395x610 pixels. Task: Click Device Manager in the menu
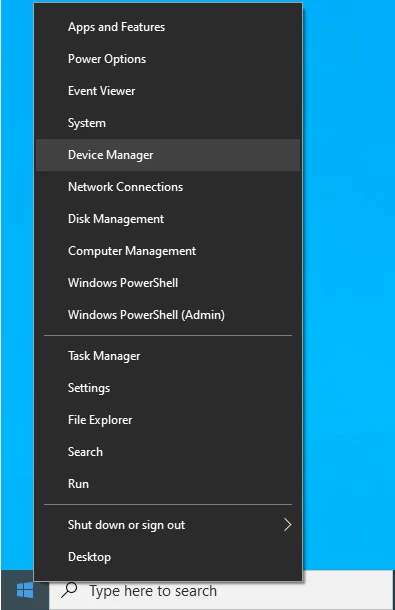click(168, 155)
